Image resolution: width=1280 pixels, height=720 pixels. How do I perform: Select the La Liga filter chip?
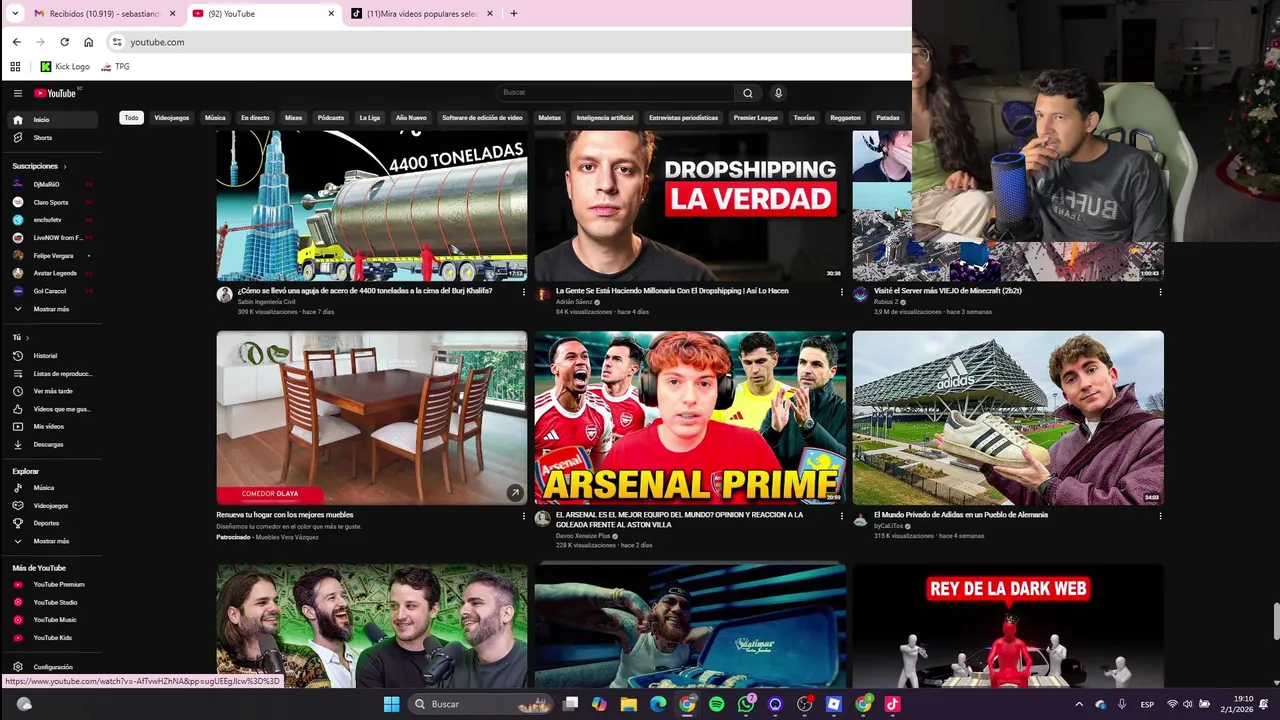tap(370, 118)
